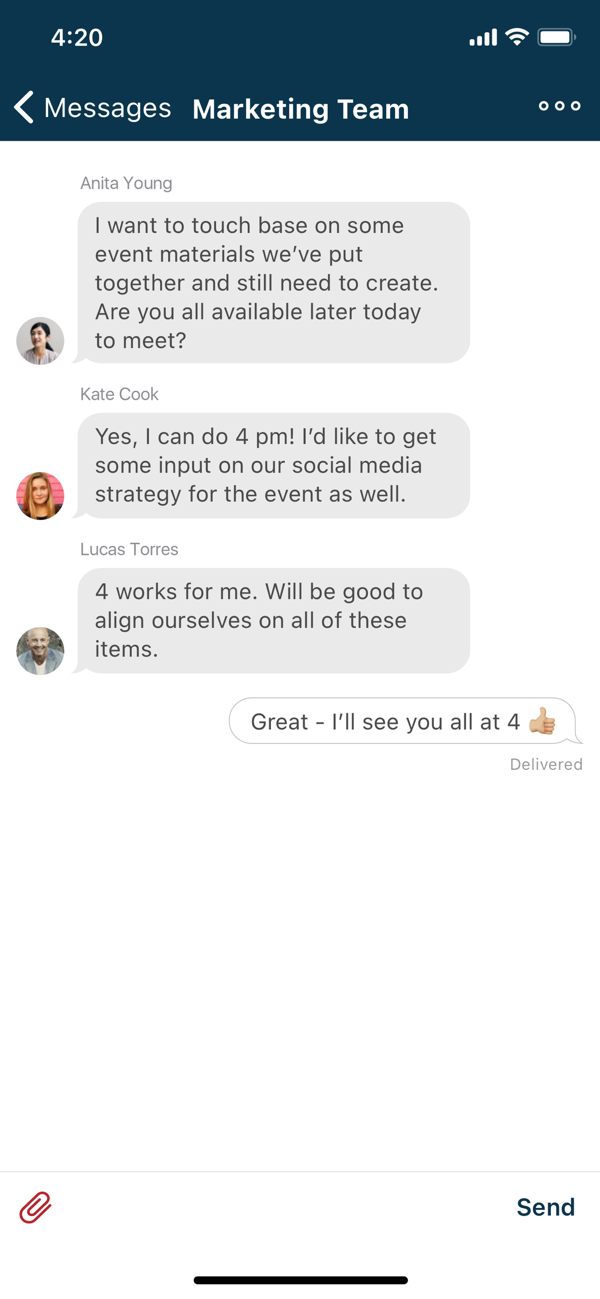Tap the Anita Young sender name
Screen dimensions: 600x1299
(x=126, y=183)
